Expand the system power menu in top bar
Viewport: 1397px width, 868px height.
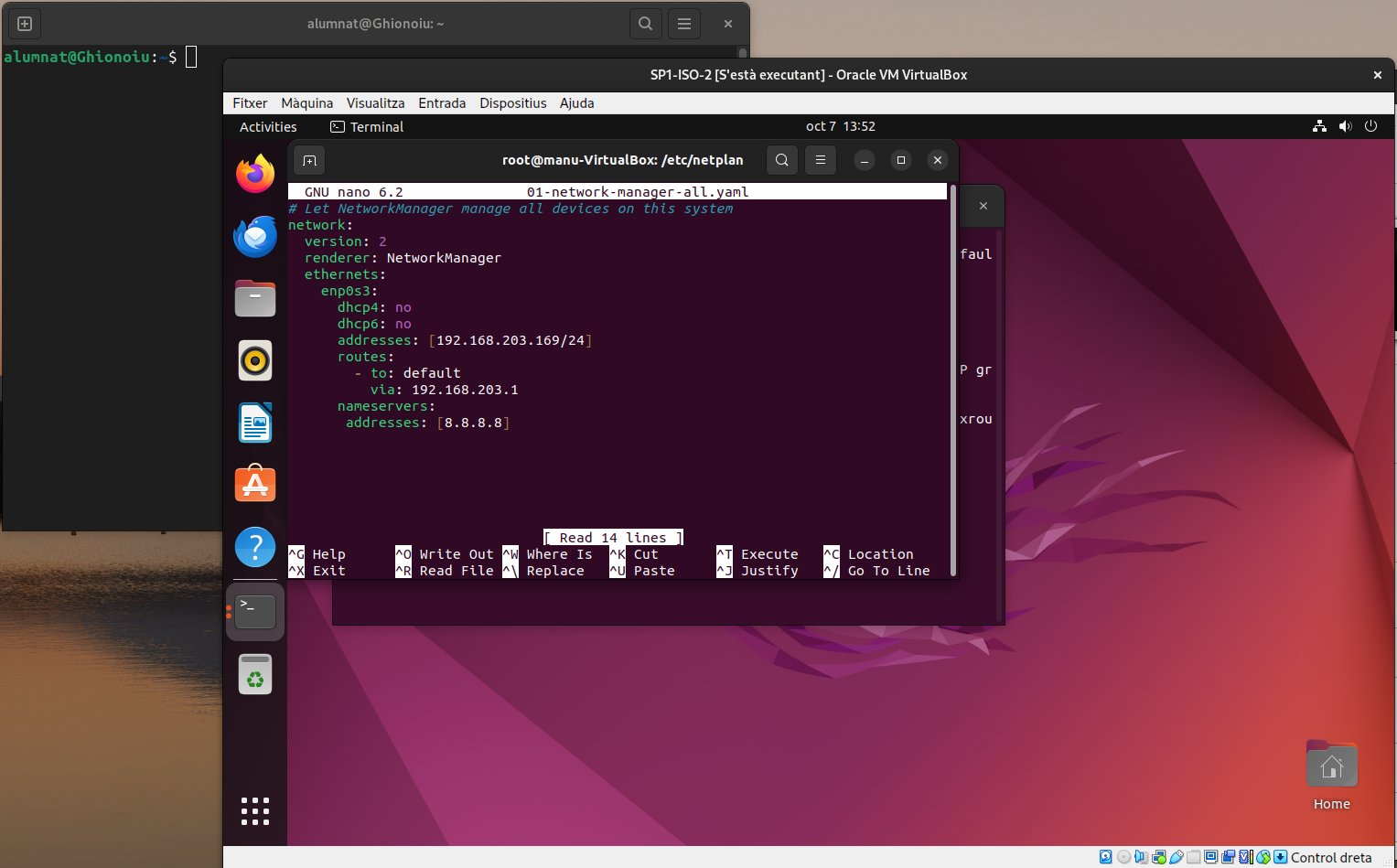click(x=1370, y=126)
